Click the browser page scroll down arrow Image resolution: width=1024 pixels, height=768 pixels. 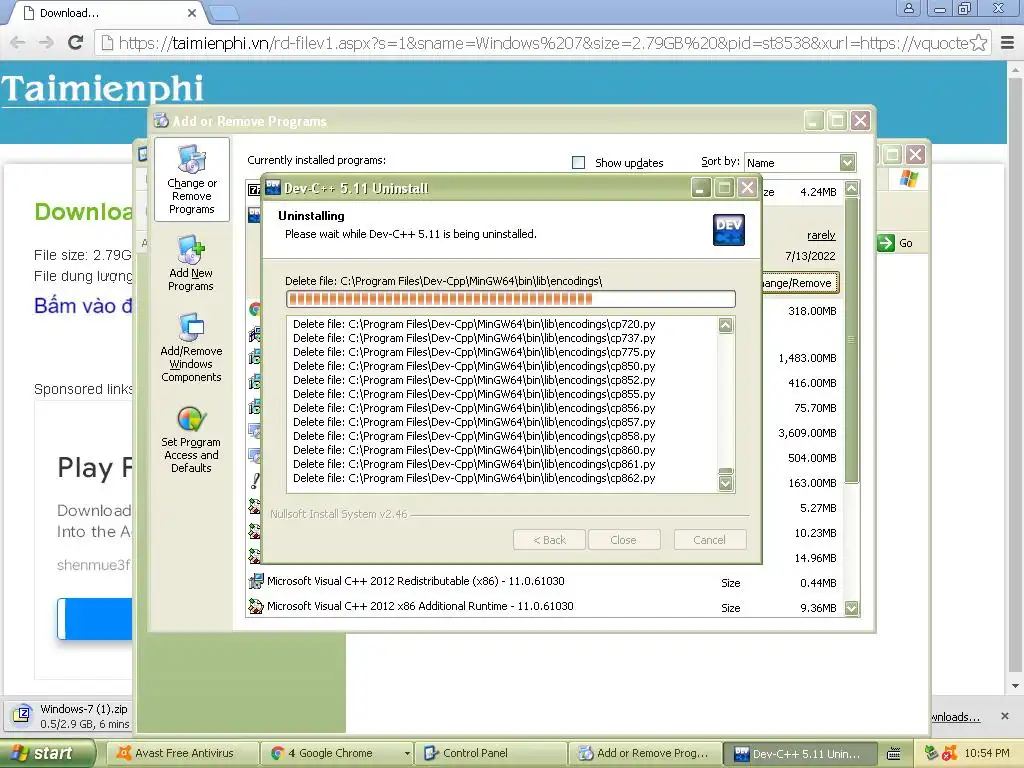click(x=1015, y=686)
